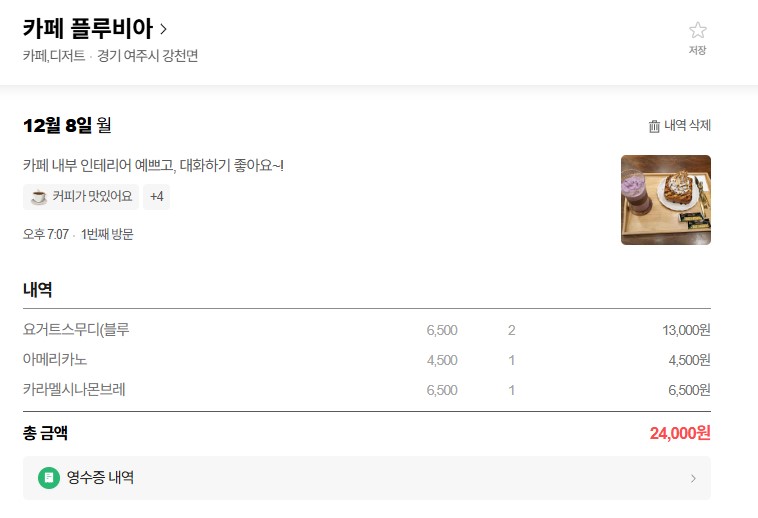Click the green receipt icon
The height and width of the screenshot is (518, 758).
pos(48,478)
